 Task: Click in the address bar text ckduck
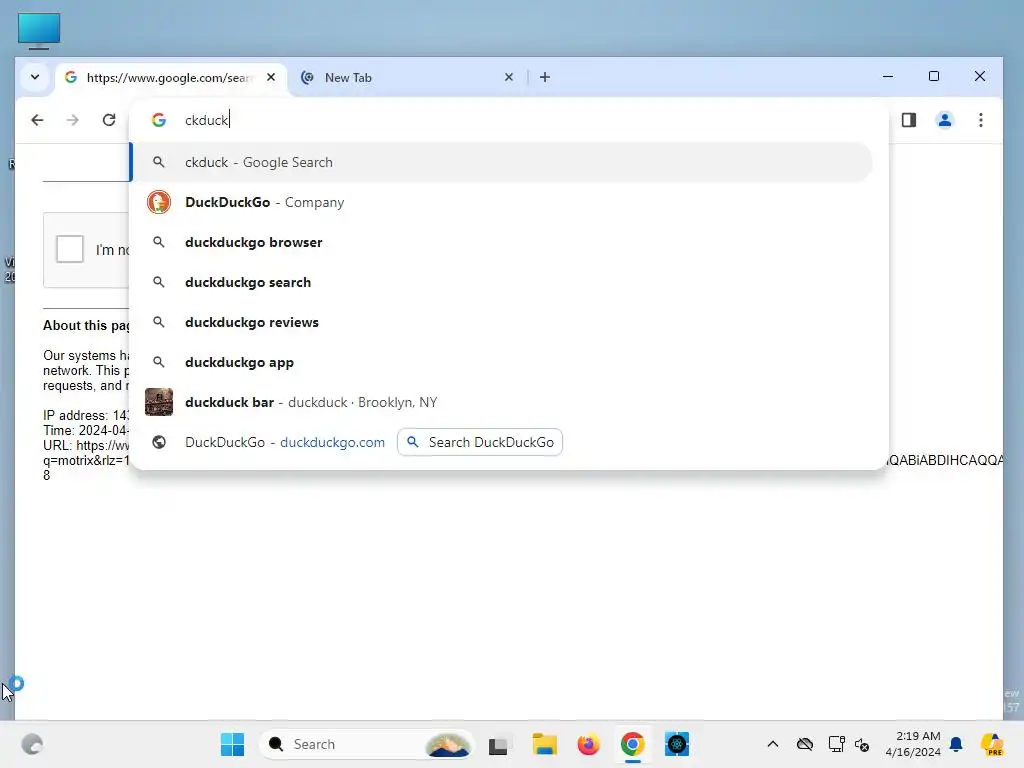coord(206,120)
